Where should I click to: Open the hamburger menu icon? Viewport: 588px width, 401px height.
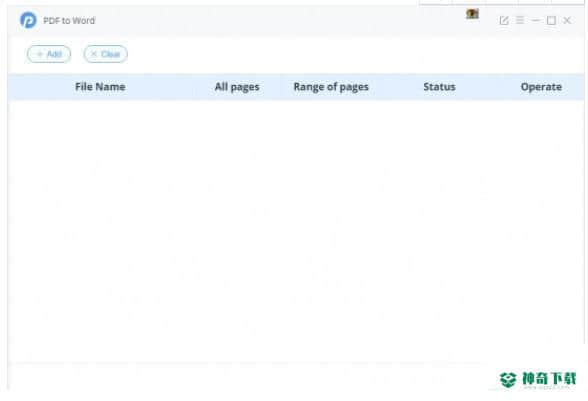[520, 20]
